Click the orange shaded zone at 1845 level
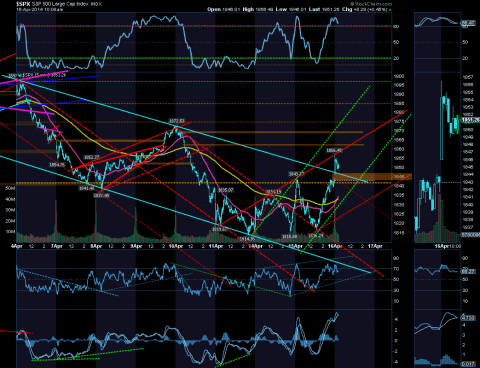This screenshot has width=480, height=368. pos(372,177)
